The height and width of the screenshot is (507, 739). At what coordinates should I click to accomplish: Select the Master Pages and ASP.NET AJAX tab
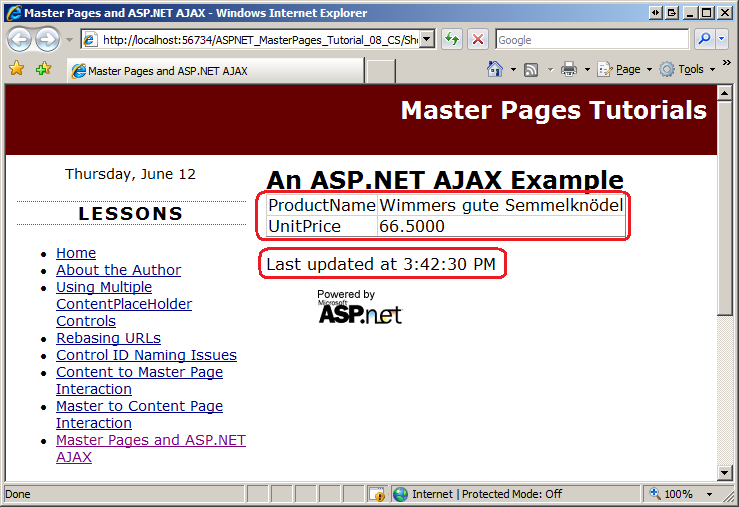click(215, 71)
